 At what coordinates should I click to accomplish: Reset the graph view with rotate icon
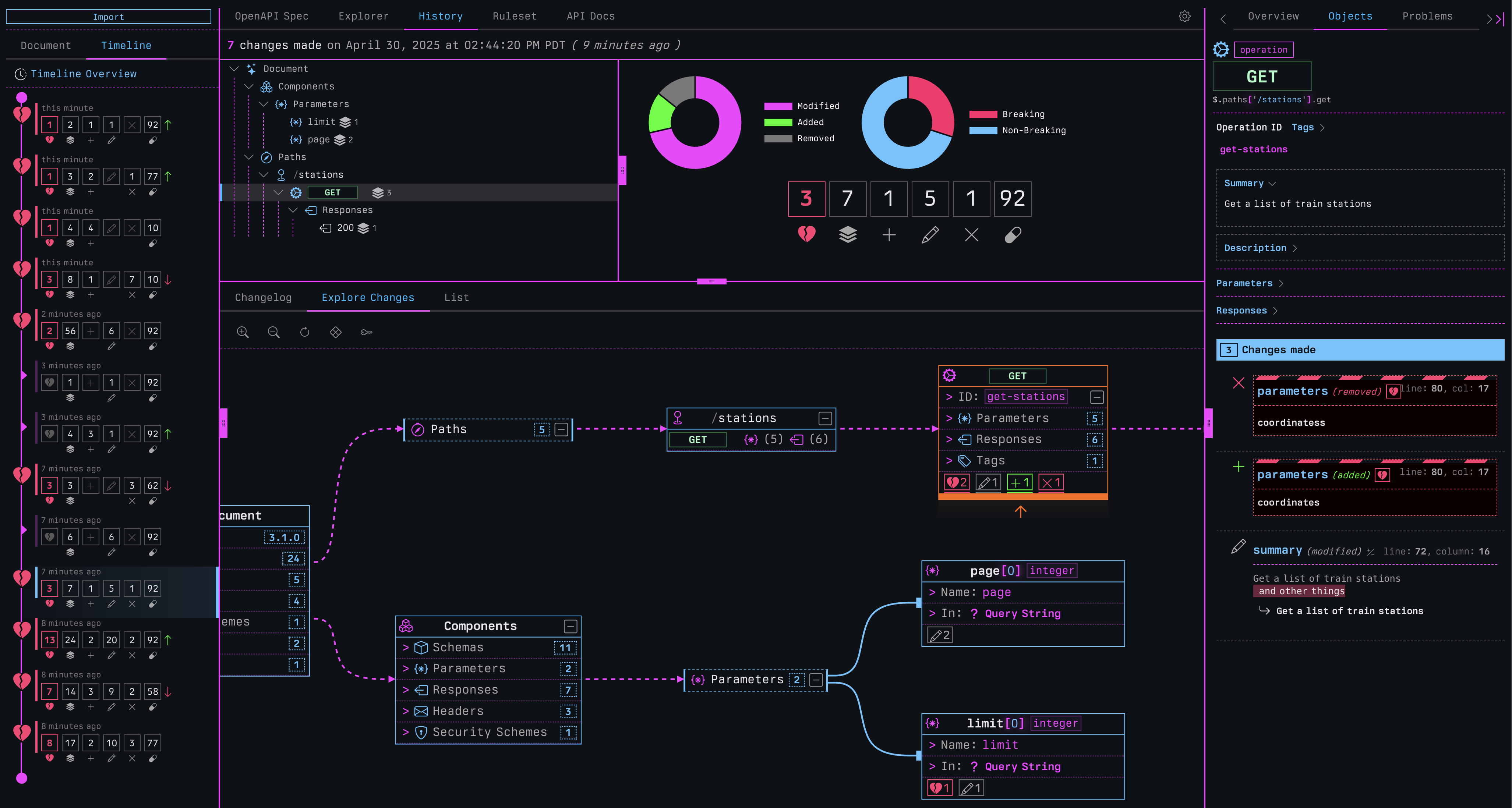point(305,332)
